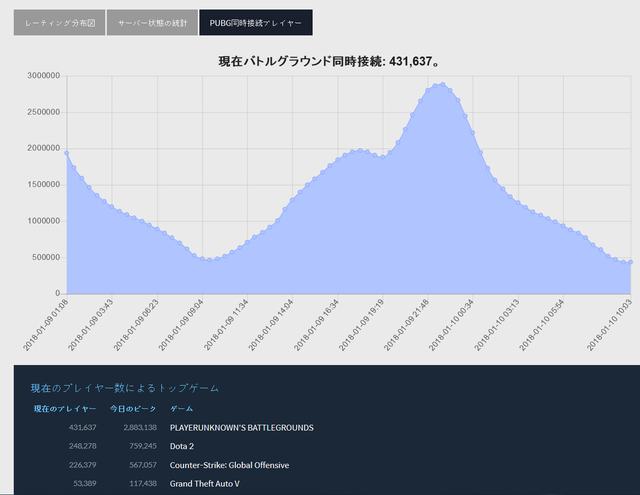Click the 2000000 y-axis label
The width and height of the screenshot is (640, 495).
point(44,148)
